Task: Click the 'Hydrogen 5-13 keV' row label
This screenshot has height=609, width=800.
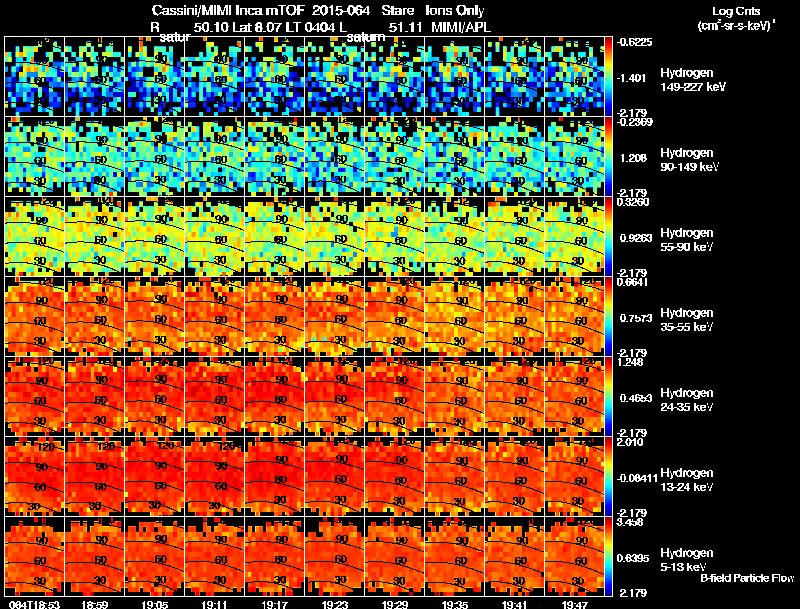Action: pos(687,560)
